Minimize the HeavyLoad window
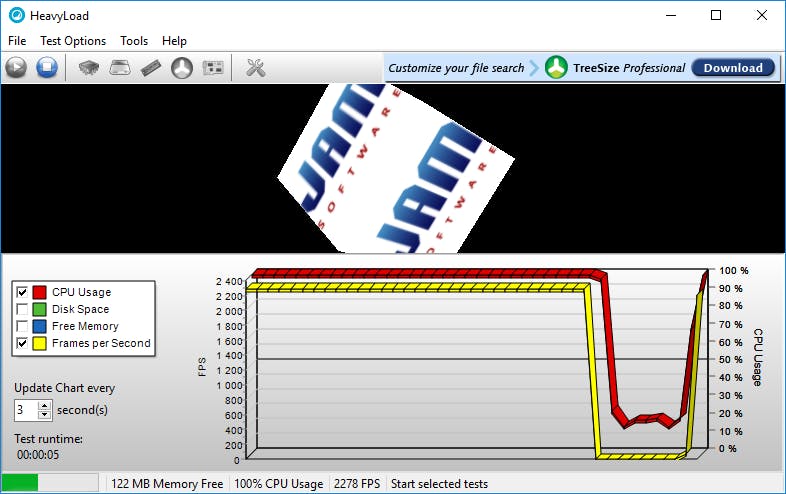The height and width of the screenshot is (494, 786). (x=671, y=16)
